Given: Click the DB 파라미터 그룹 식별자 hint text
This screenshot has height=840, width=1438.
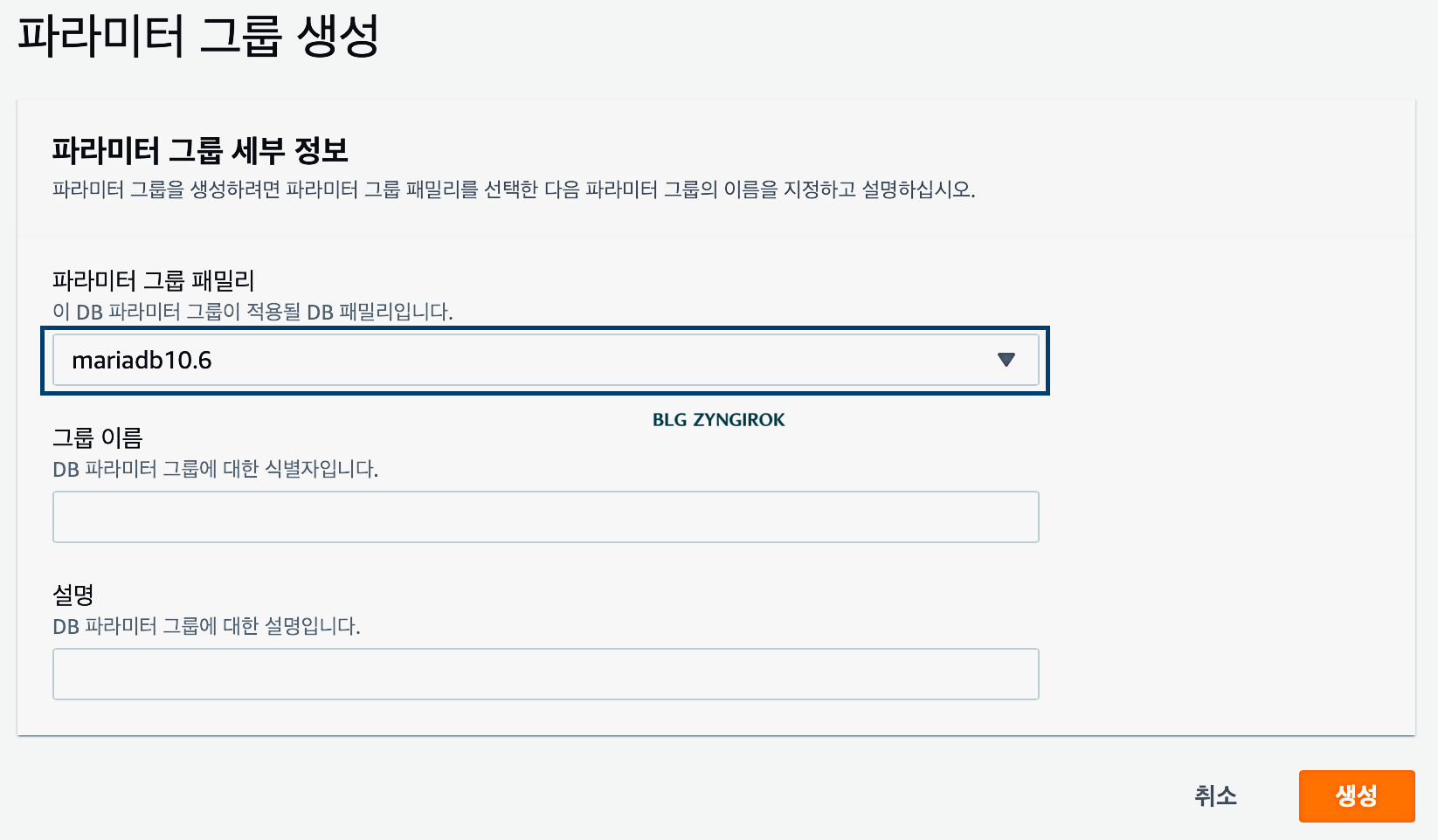Looking at the screenshot, I should point(214,470).
